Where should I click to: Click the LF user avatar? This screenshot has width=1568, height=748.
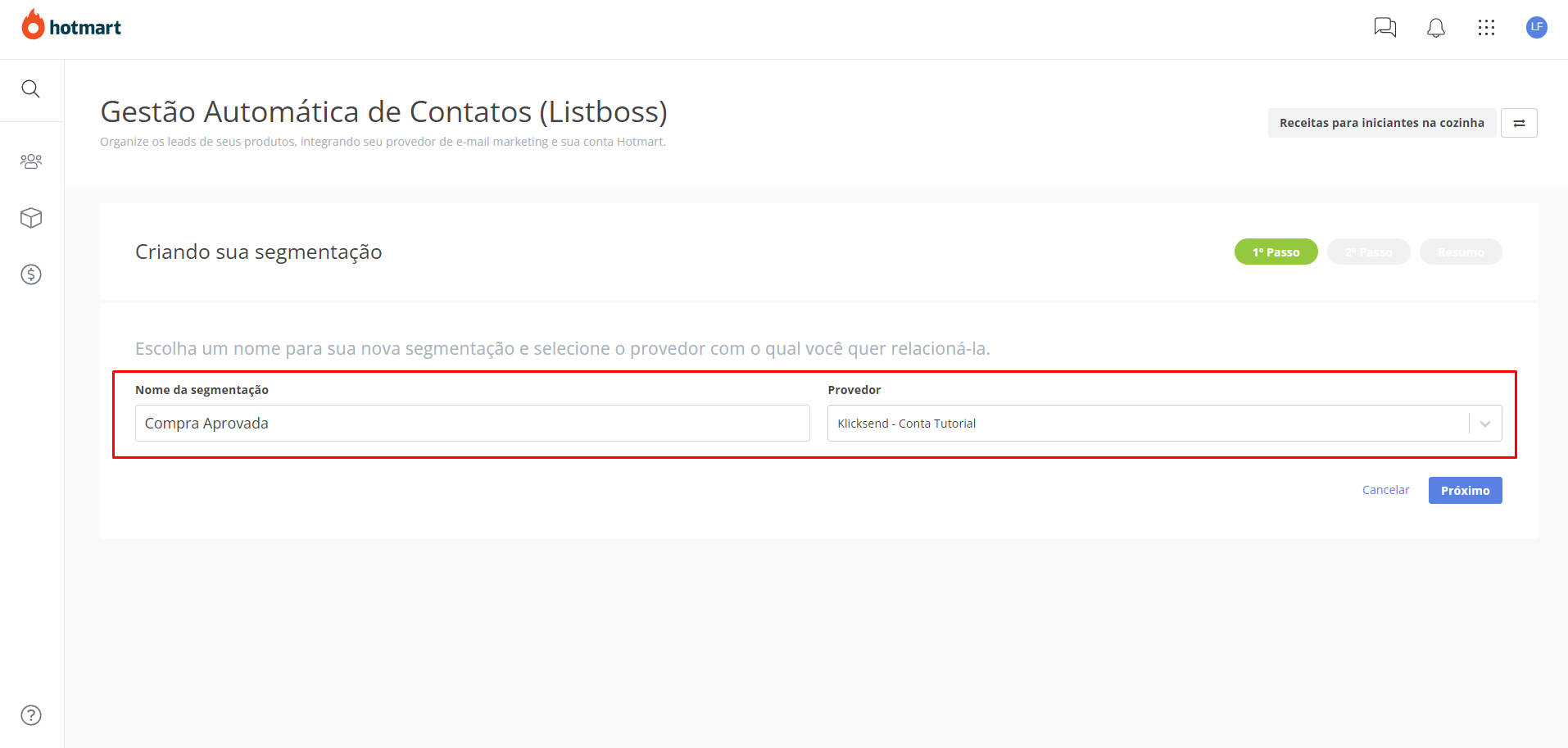[1536, 27]
